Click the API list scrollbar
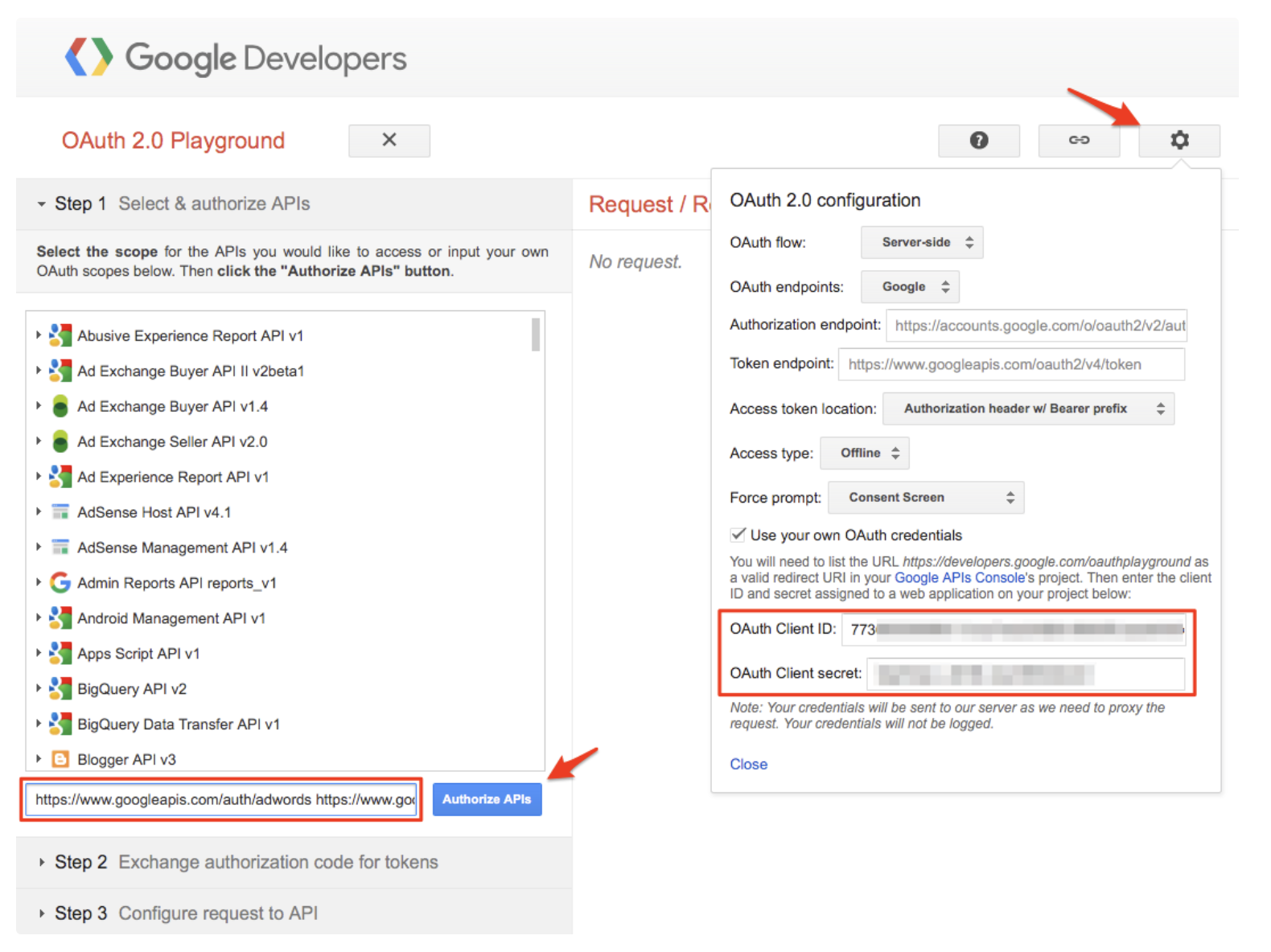 pos(536,335)
